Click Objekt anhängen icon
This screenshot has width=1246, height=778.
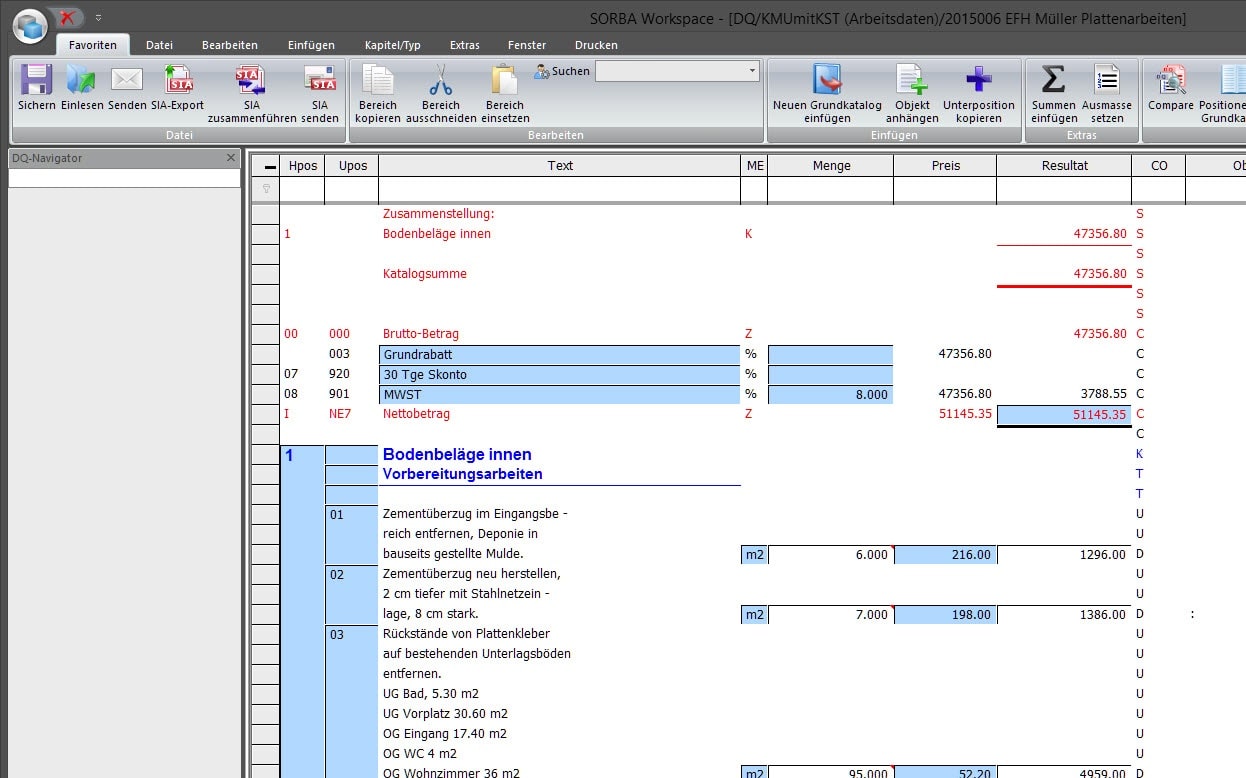[x=912, y=80]
